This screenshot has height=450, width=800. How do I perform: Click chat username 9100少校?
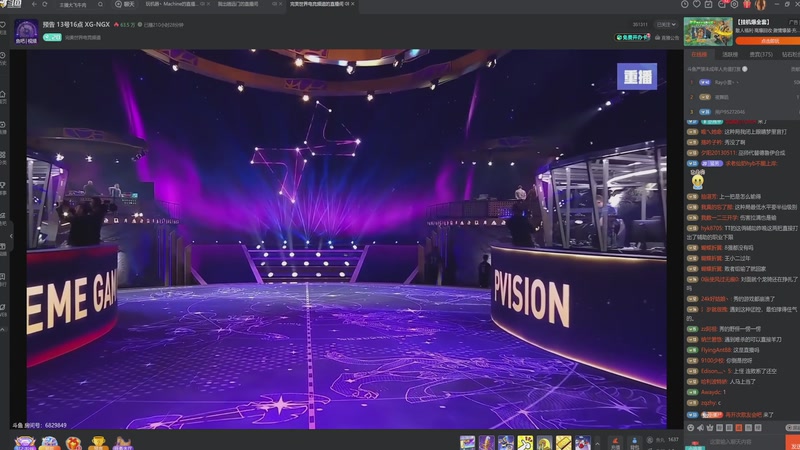pyautogui.click(x=712, y=361)
